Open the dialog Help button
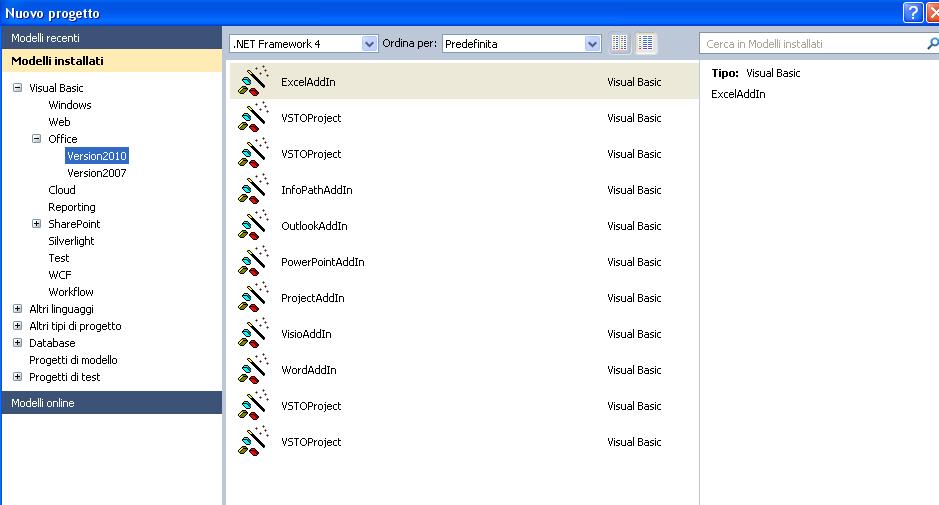Screen dimensions: 939x505 tap(913, 13)
